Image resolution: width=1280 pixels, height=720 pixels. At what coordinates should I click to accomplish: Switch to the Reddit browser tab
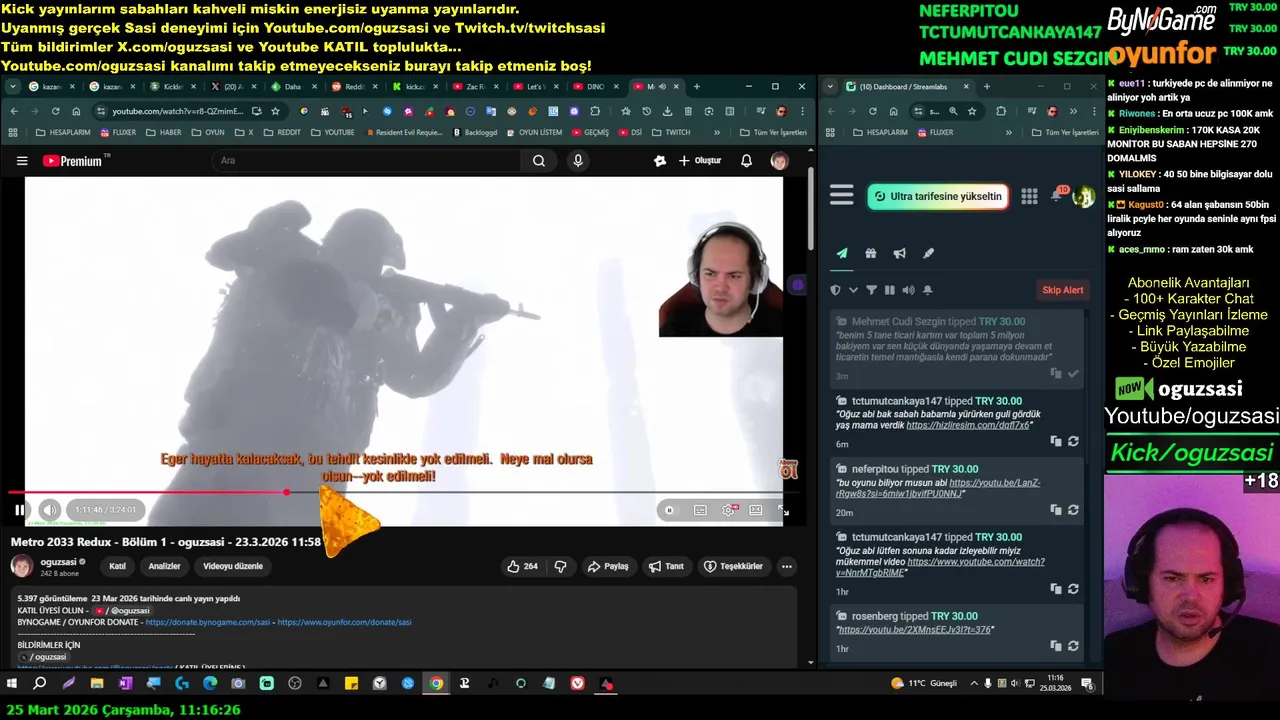(352, 87)
